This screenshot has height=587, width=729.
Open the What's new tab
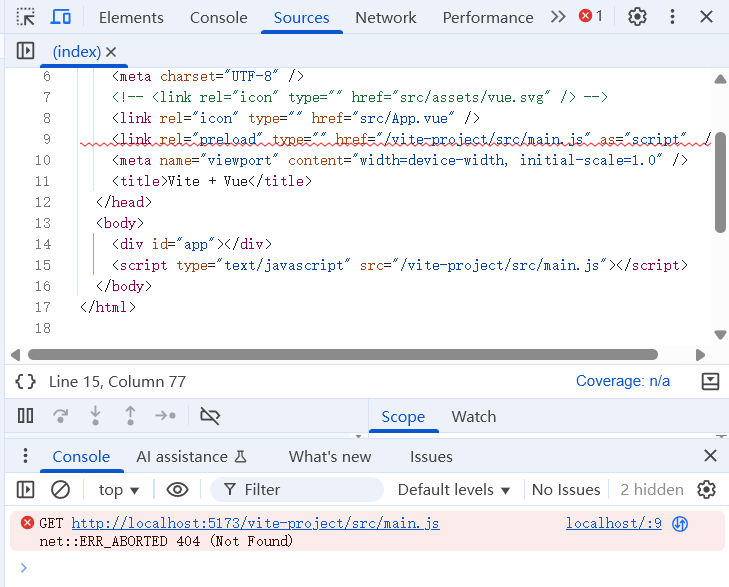(x=330, y=457)
